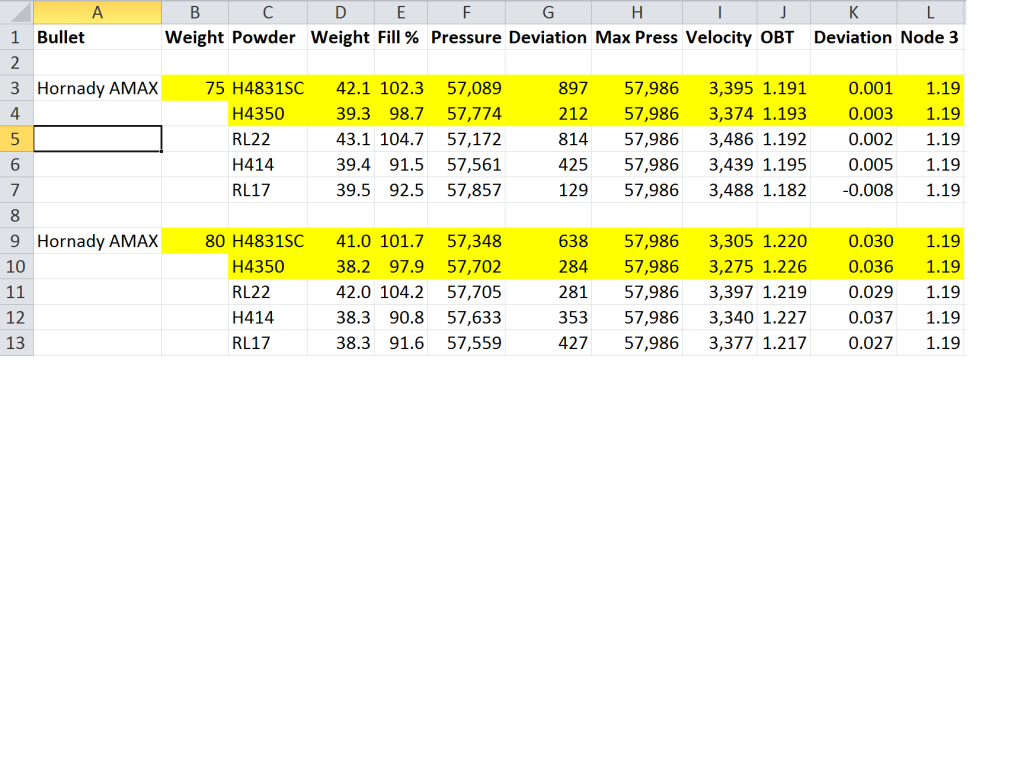Click the deviation cell "-0.008"
The image size is (1024, 768).
tap(854, 190)
